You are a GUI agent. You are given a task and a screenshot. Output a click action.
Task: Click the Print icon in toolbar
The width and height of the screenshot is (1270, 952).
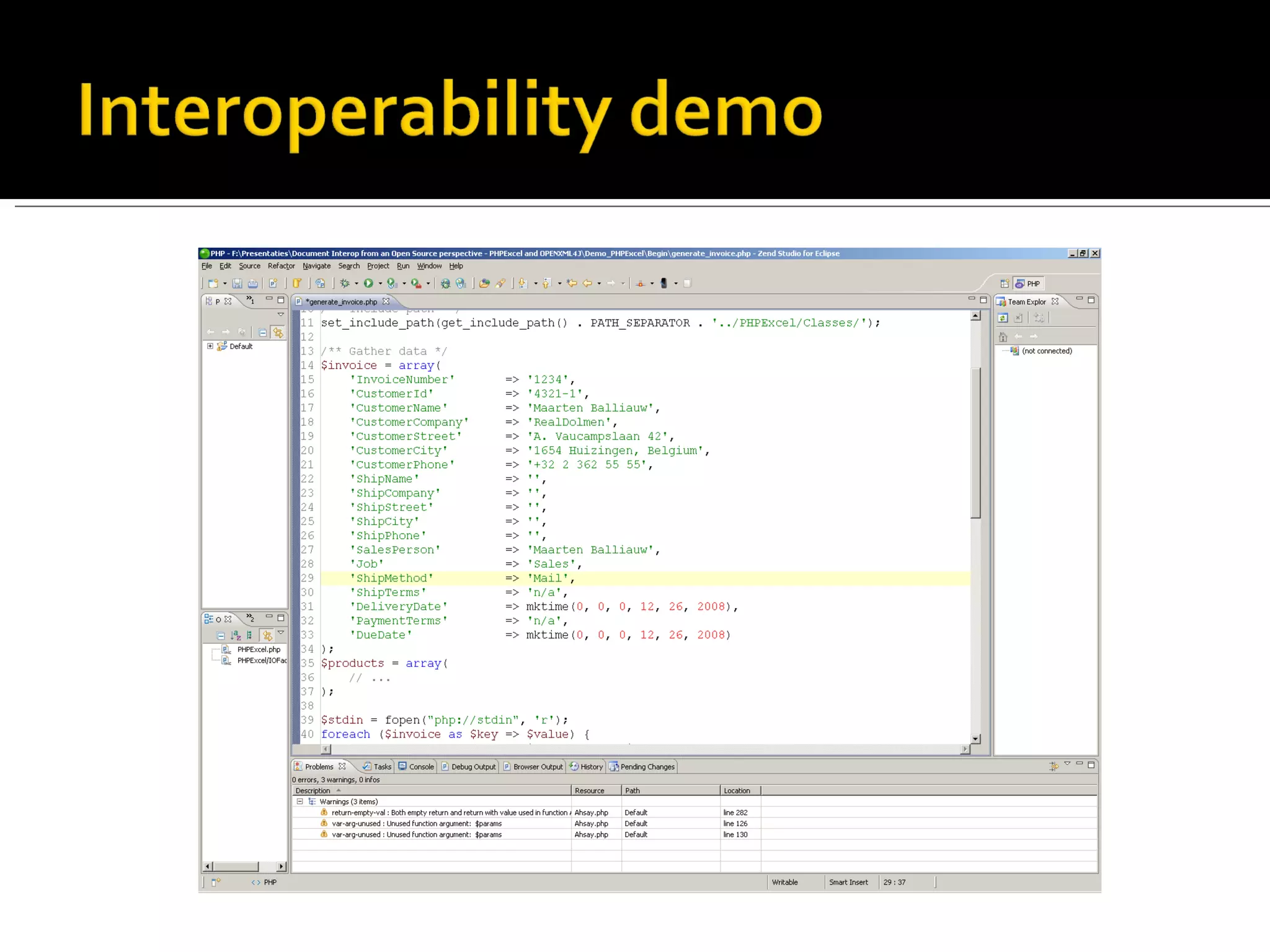coord(253,283)
